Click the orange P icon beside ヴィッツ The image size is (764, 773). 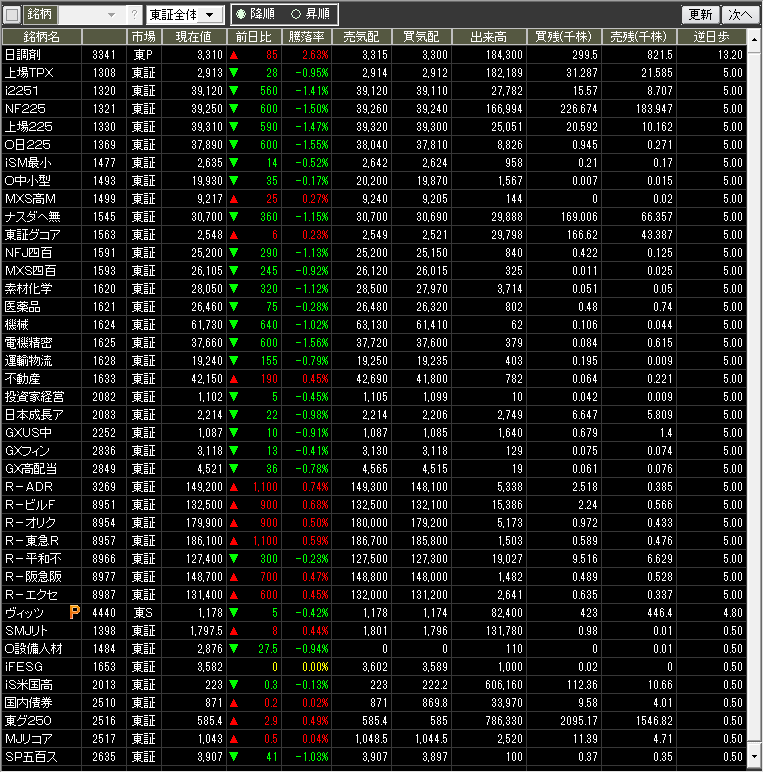[x=74, y=613]
